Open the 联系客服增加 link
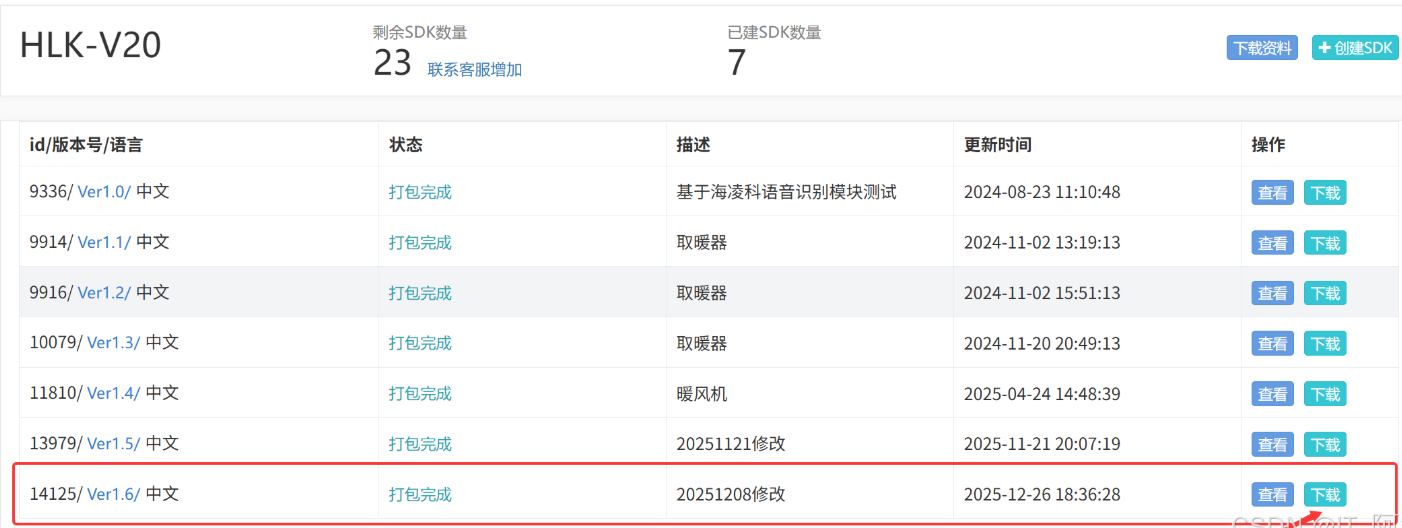This screenshot has height=528, width=1402. click(x=475, y=69)
